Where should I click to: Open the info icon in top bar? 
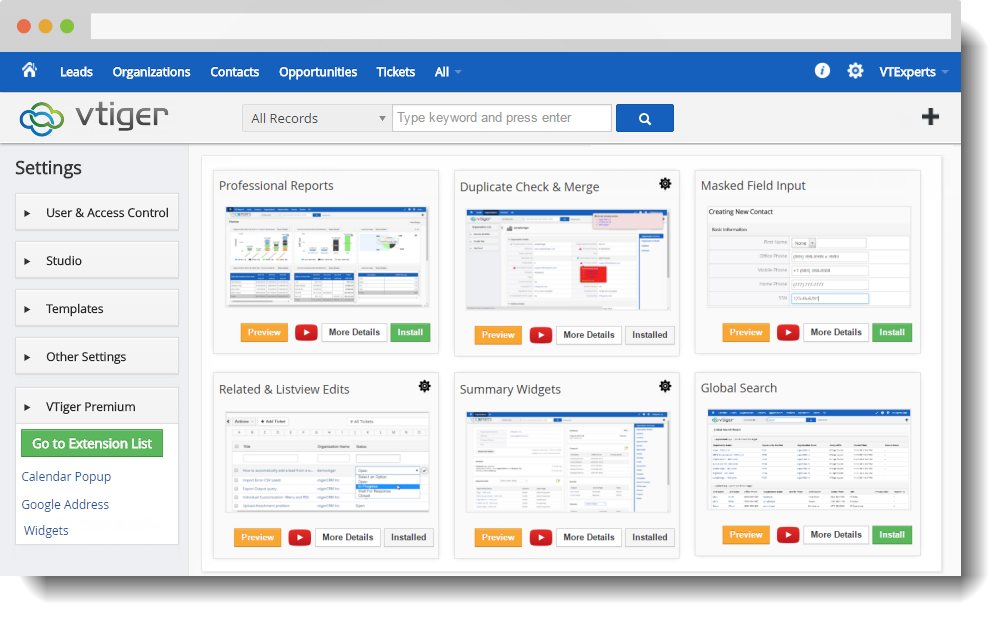[822, 71]
